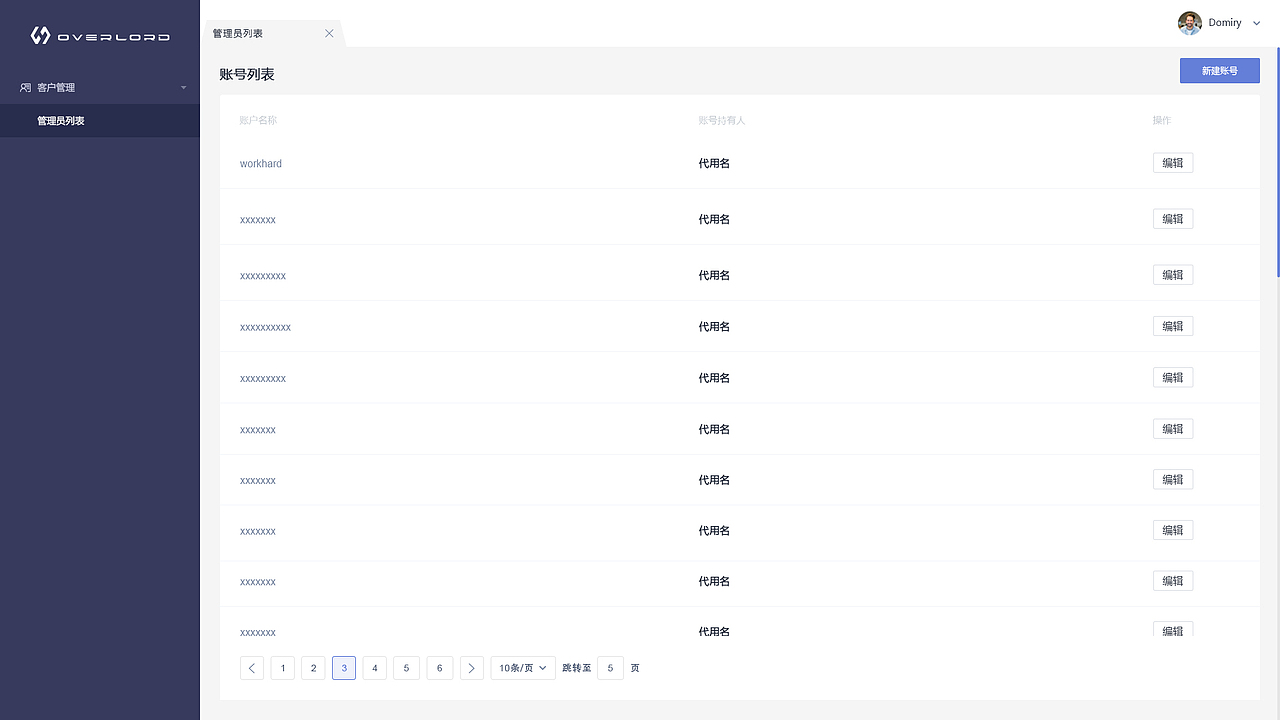
Task: Go to page 6
Action: (x=440, y=668)
